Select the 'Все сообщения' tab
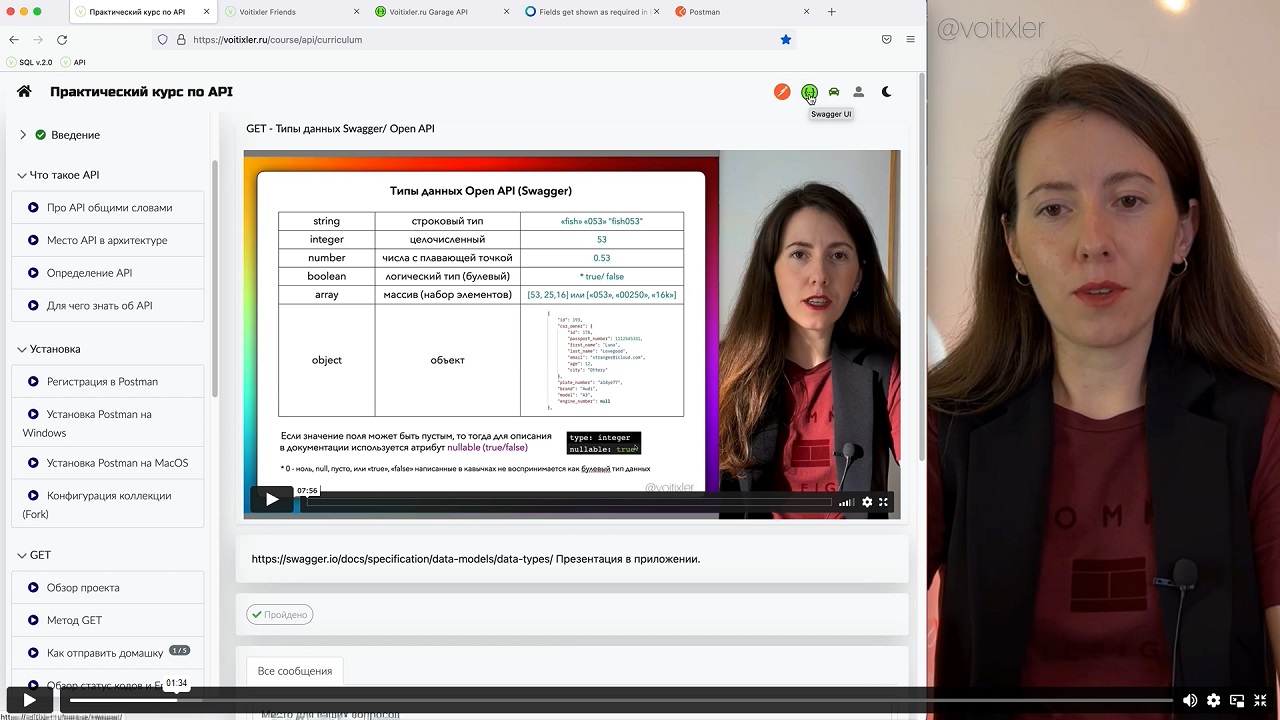The width and height of the screenshot is (1280, 720). pos(294,671)
